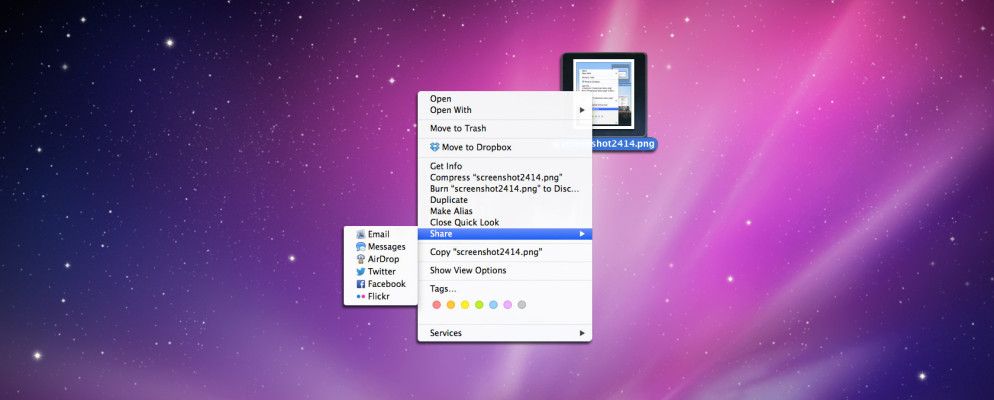Click the Flickr dots icon
The width and height of the screenshot is (994, 400).
361,296
